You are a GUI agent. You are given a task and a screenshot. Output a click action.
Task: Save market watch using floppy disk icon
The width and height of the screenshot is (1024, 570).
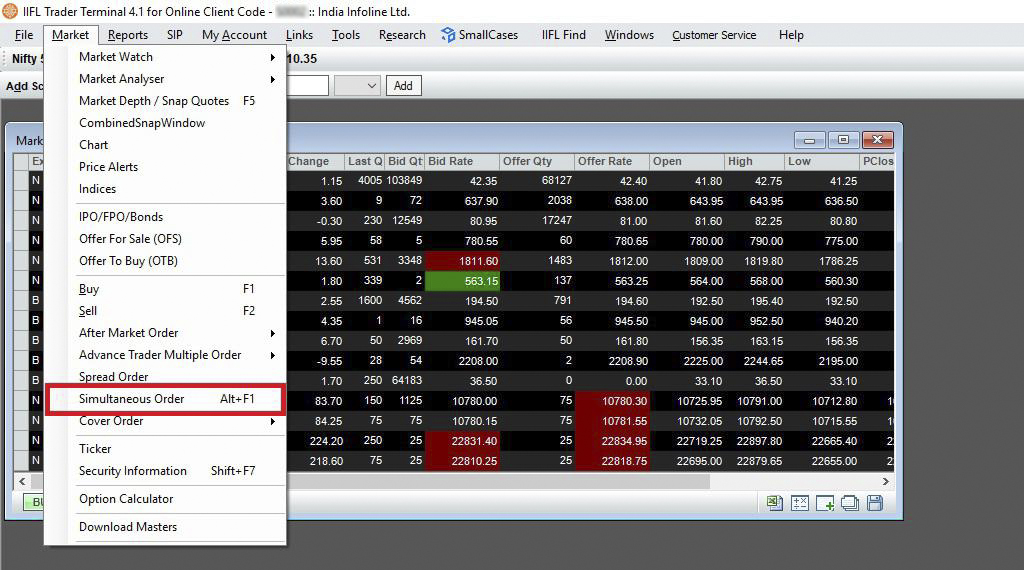[x=875, y=503]
